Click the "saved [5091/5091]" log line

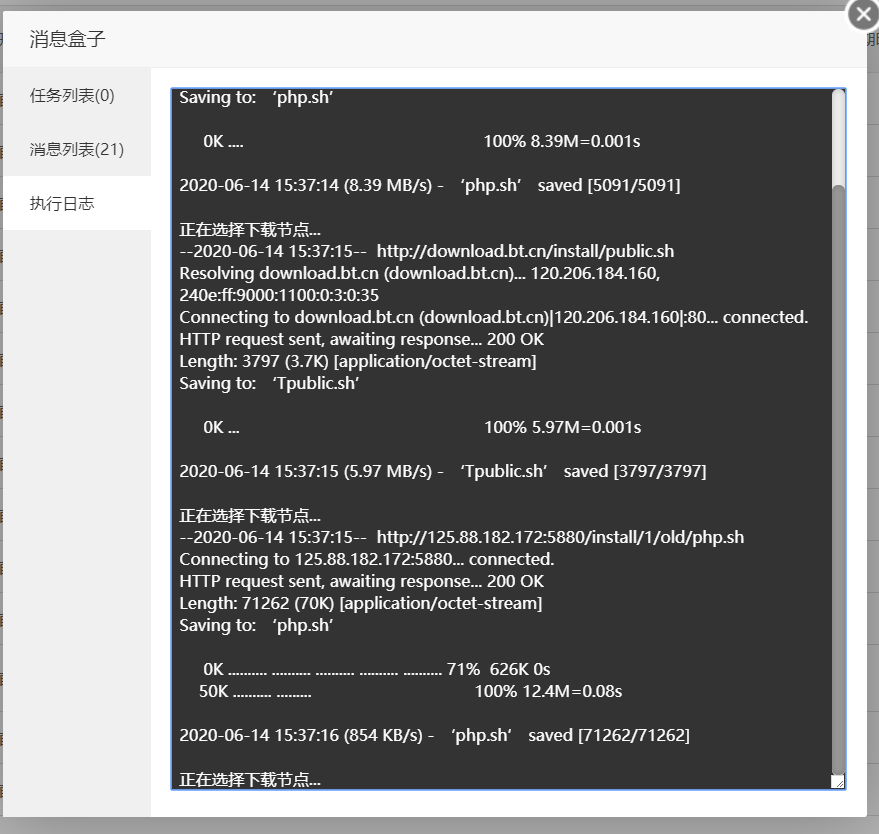point(429,185)
